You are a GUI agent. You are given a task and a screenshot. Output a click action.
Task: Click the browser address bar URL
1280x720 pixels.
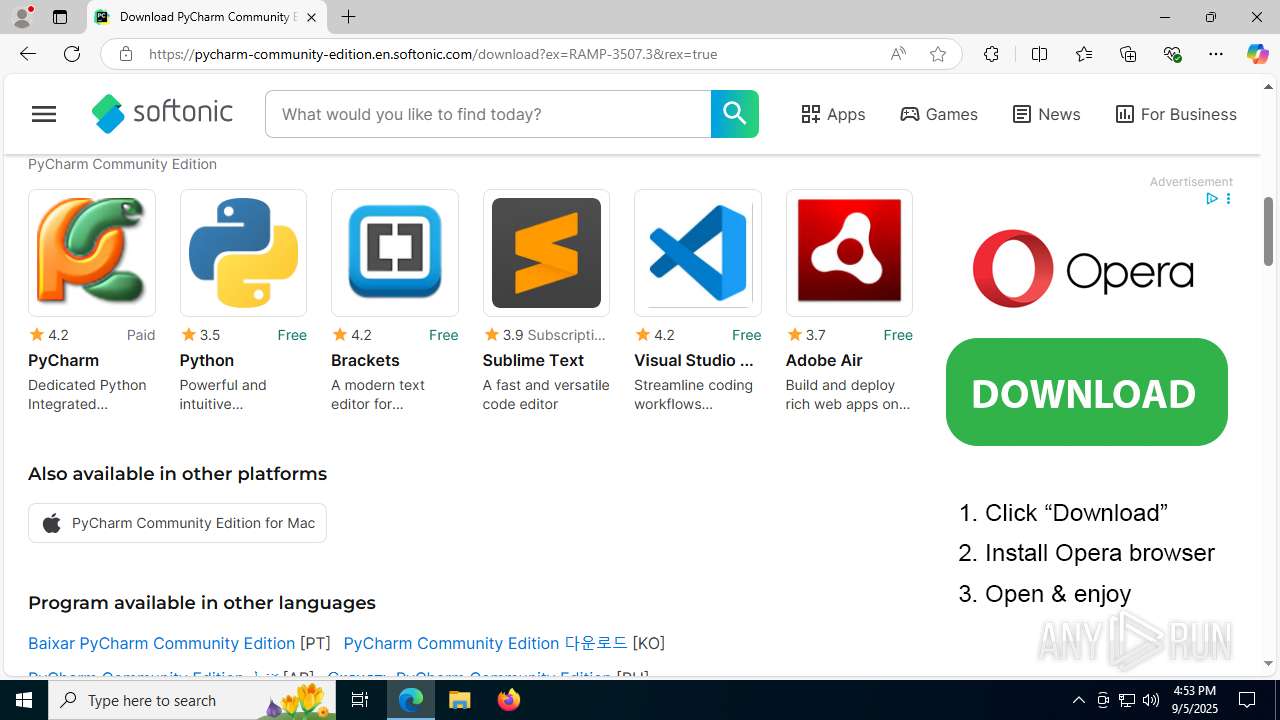(x=433, y=54)
